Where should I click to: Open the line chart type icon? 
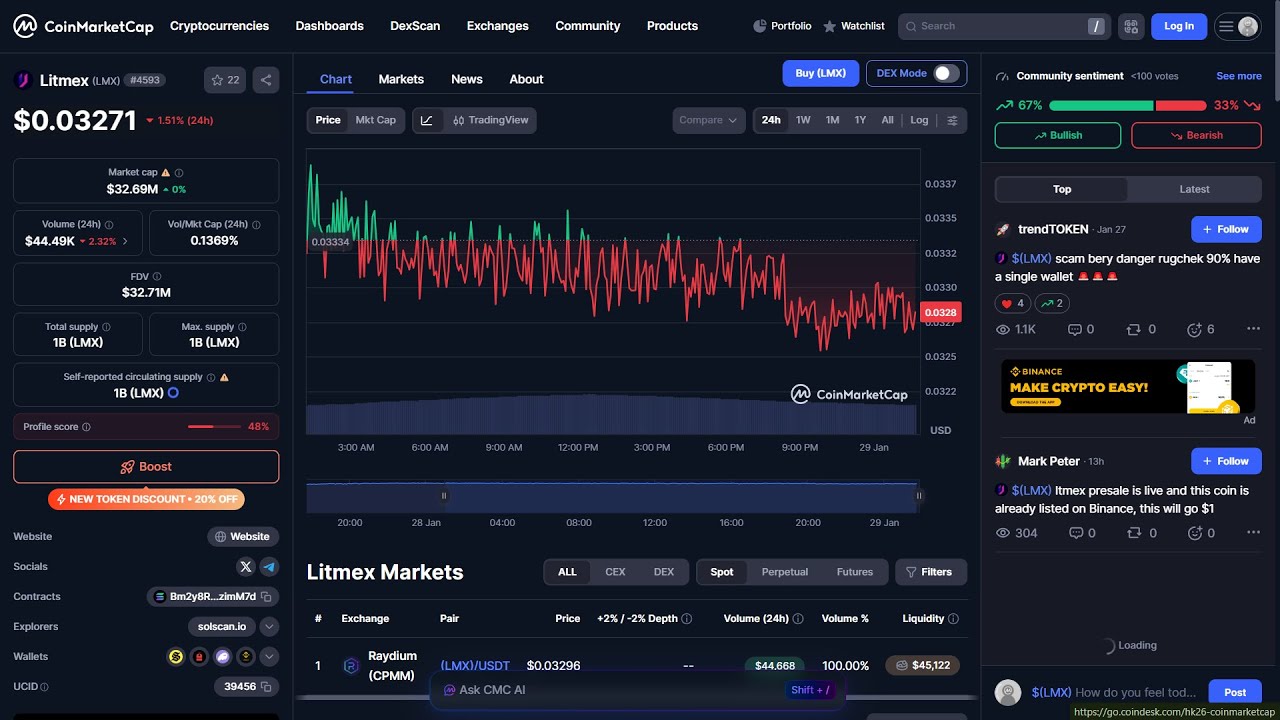(x=427, y=120)
